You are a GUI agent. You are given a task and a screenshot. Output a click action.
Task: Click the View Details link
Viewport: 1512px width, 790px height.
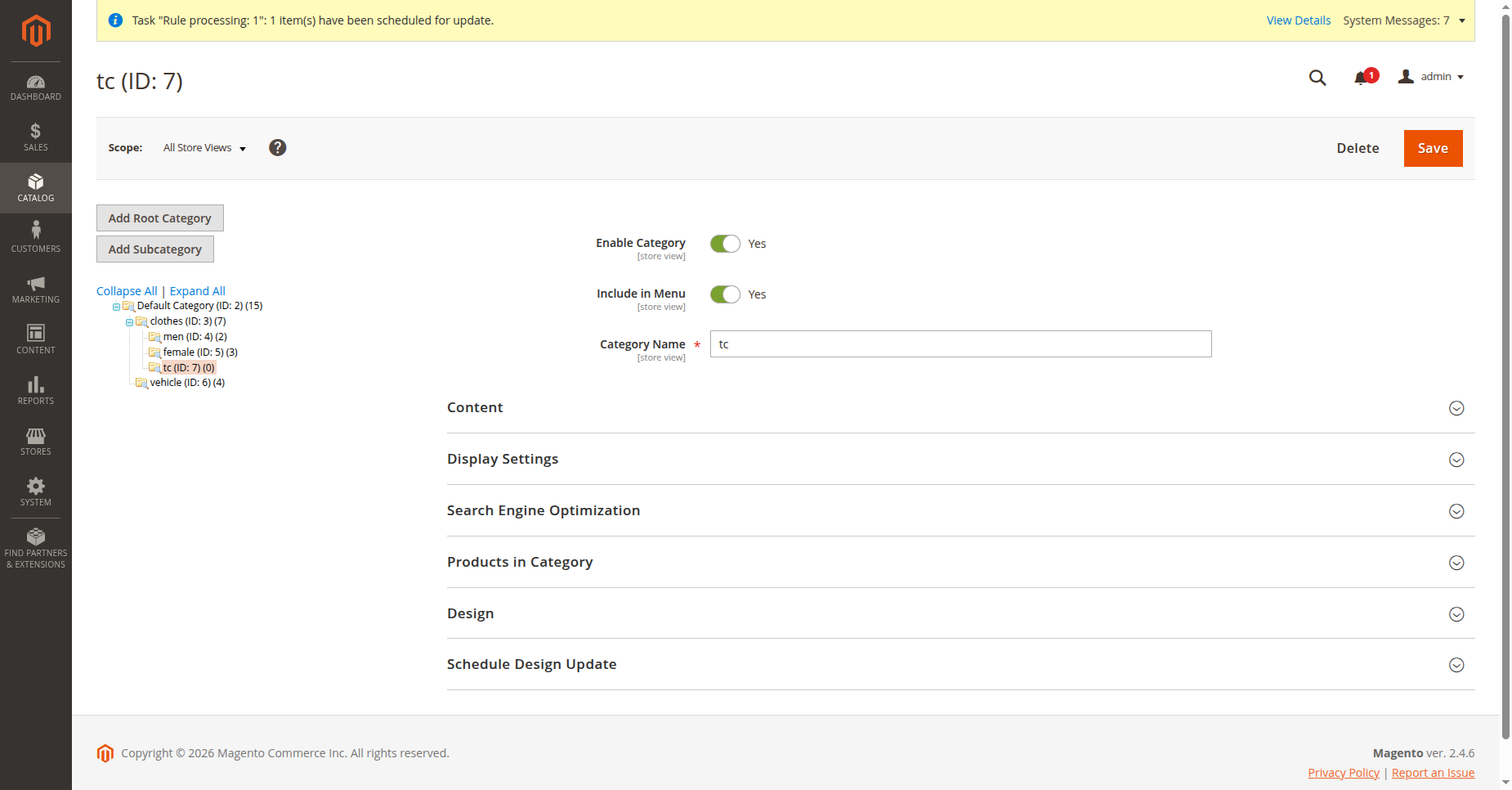coord(1298,20)
